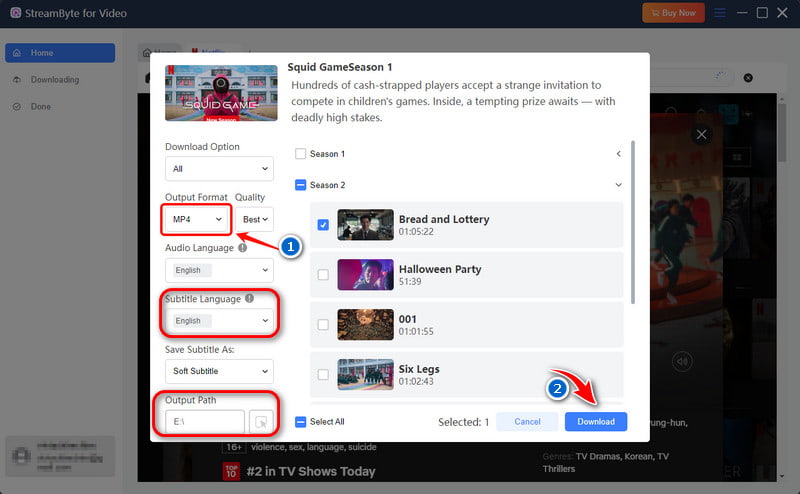Close the Netflix preview with the X icon
This screenshot has width=800, height=494.
coord(702,135)
